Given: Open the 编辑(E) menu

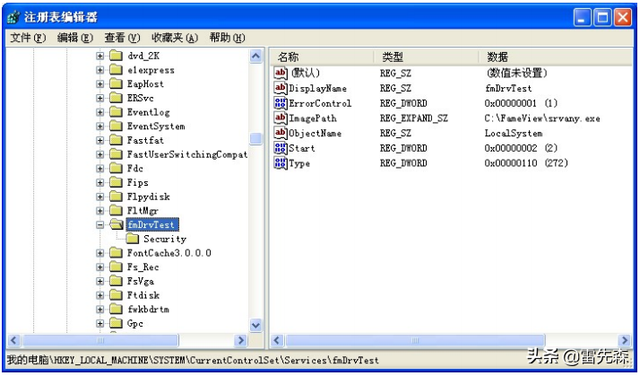Looking at the screenshot, I should 75,38.
